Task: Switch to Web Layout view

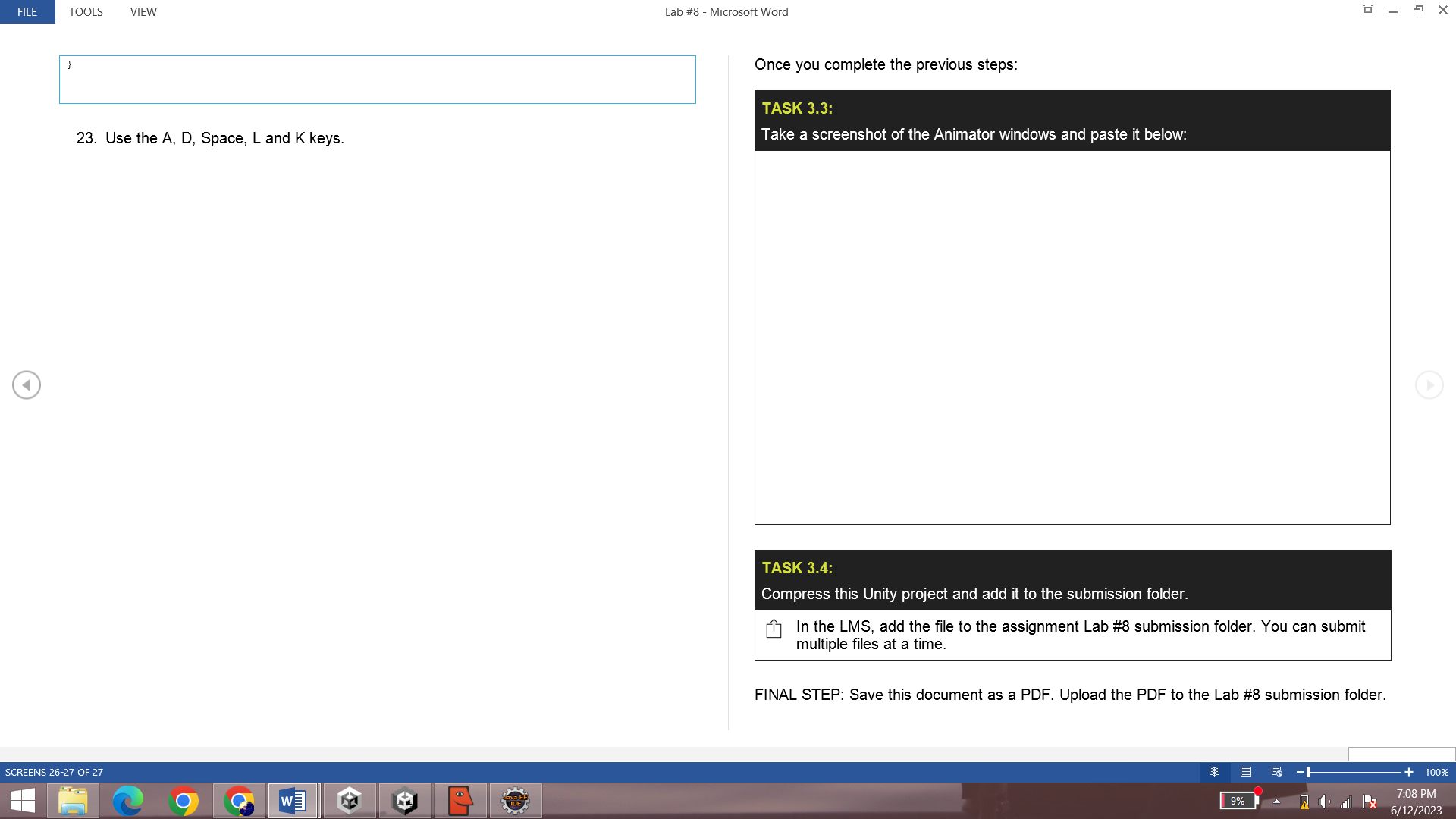Action: [x=1277, y=772]
